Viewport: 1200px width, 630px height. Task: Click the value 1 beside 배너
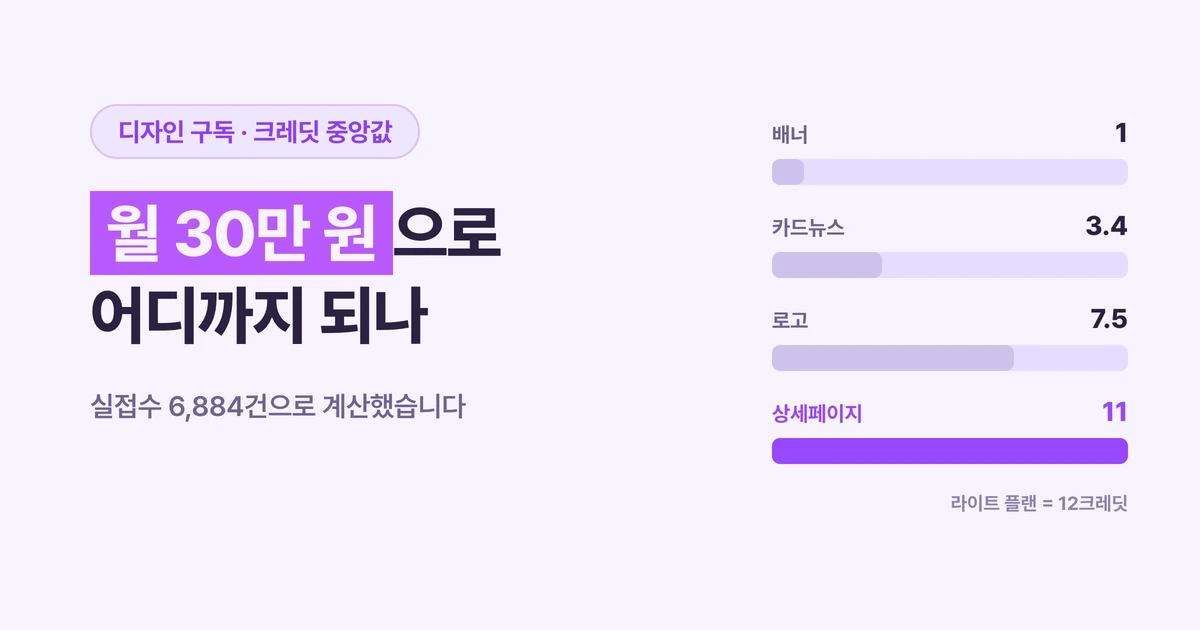pyautogui.click(x=1121, y=133)
